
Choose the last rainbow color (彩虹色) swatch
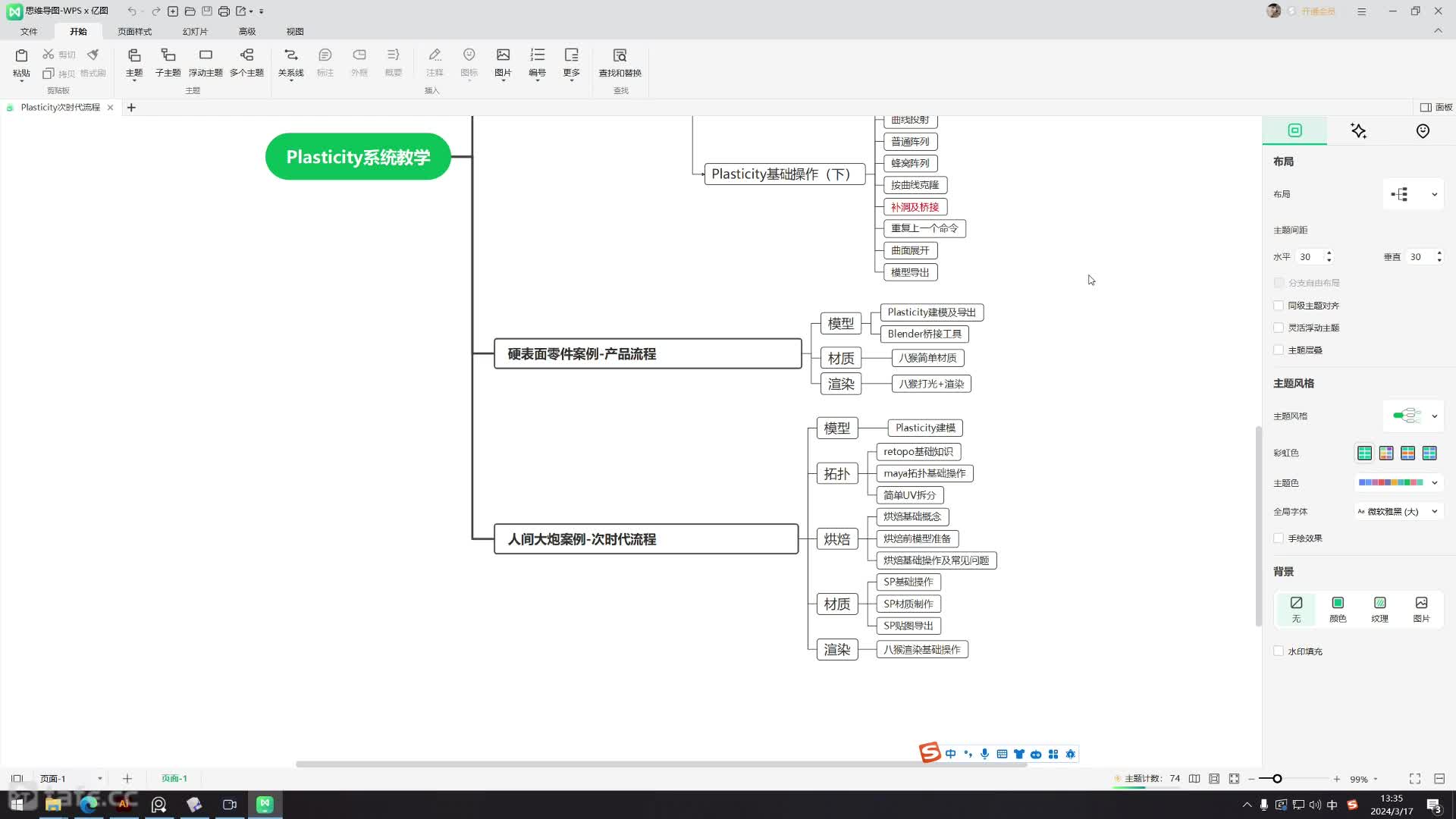click(1429, 453)
